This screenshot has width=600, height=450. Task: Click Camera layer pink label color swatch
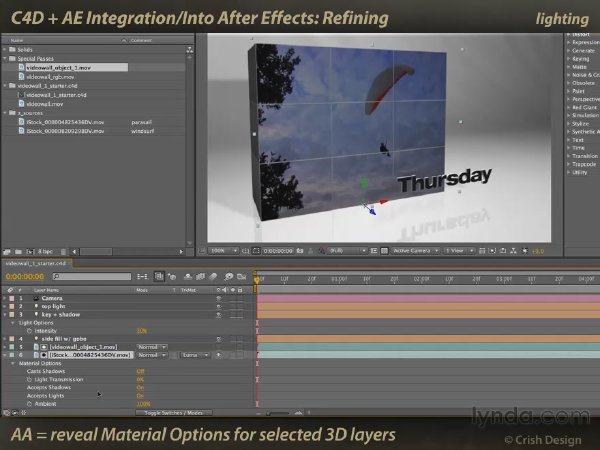pos(12,298)
